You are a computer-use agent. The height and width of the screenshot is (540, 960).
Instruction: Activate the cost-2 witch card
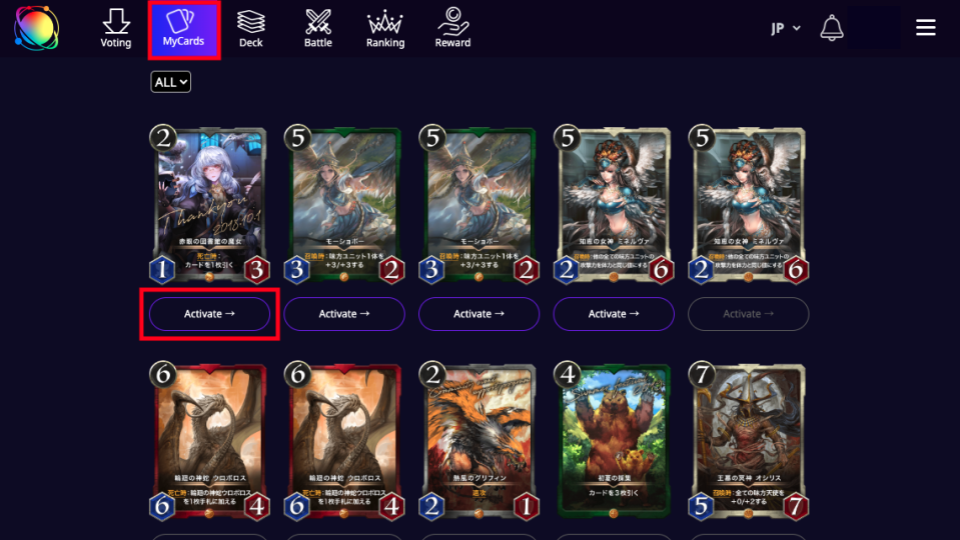[209, 313]
